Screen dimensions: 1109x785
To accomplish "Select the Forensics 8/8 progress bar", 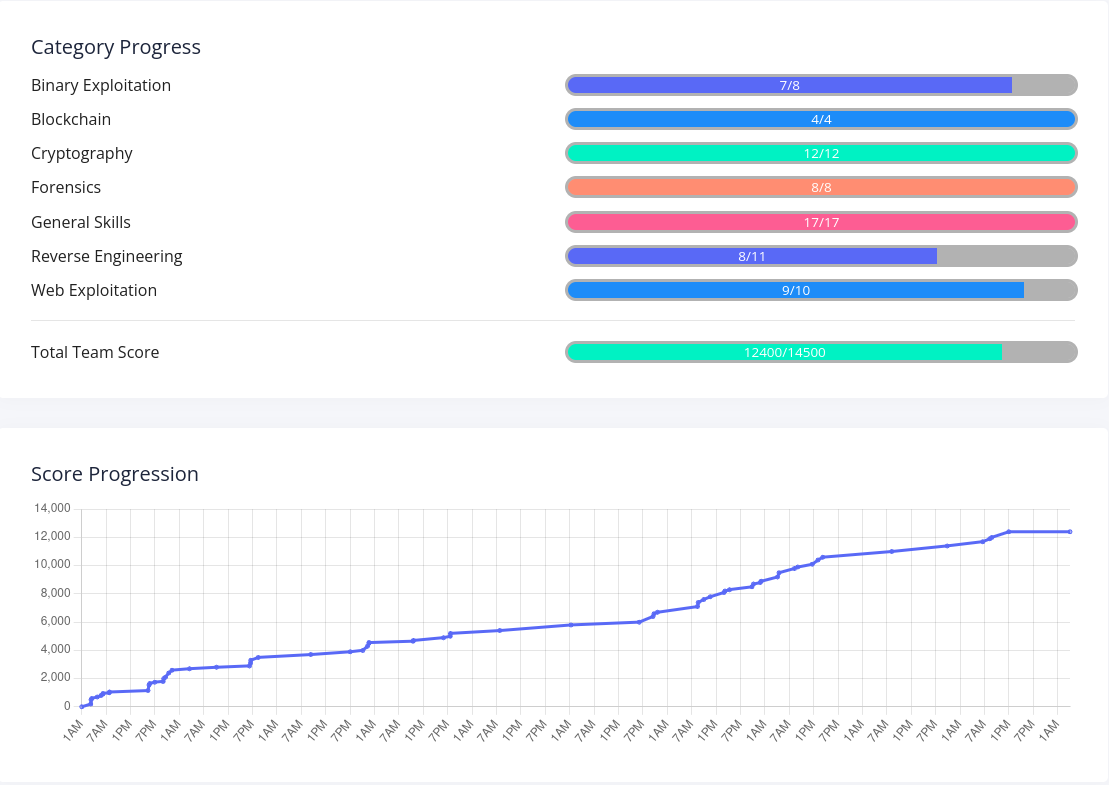I will pos(821,187).
